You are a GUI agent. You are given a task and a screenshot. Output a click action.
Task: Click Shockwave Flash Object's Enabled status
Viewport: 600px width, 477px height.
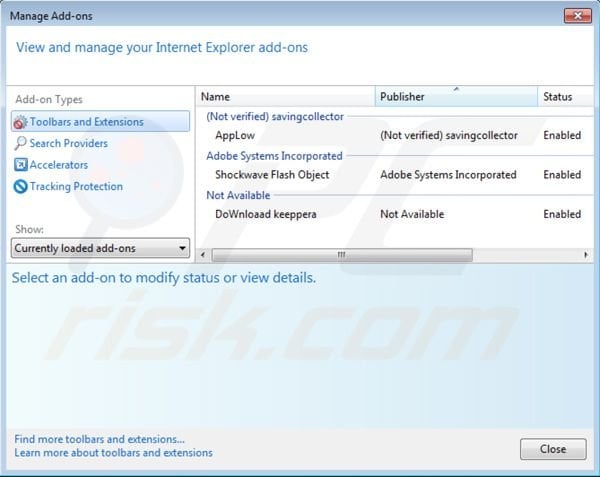tap(562, 175)
